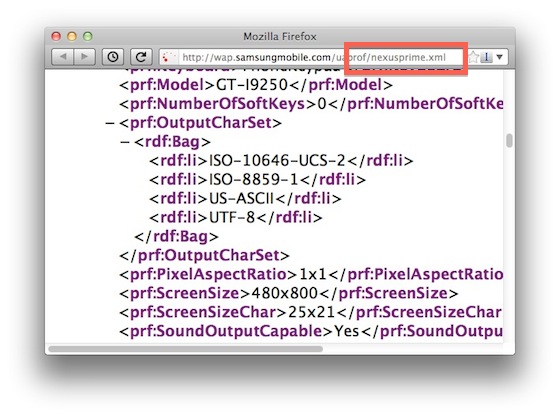Collapse the prf:OutputCharSet node

(110, 123)
